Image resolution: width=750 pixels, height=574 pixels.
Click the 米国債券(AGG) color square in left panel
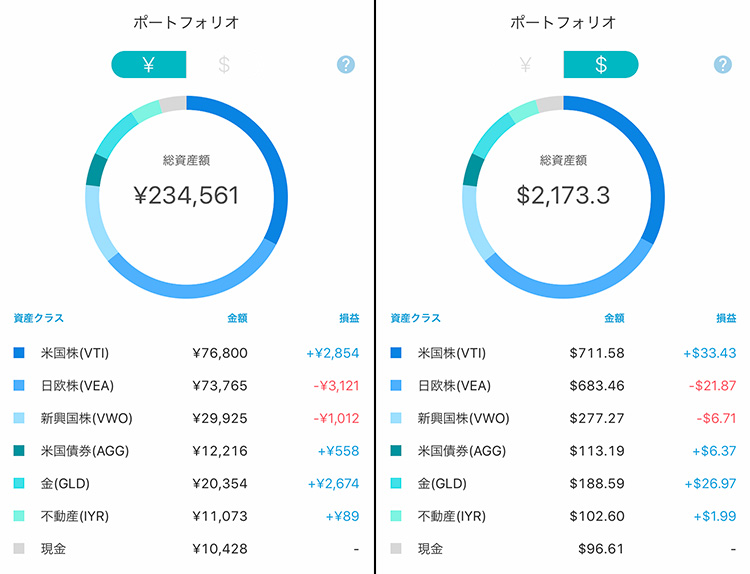(19, 451)
